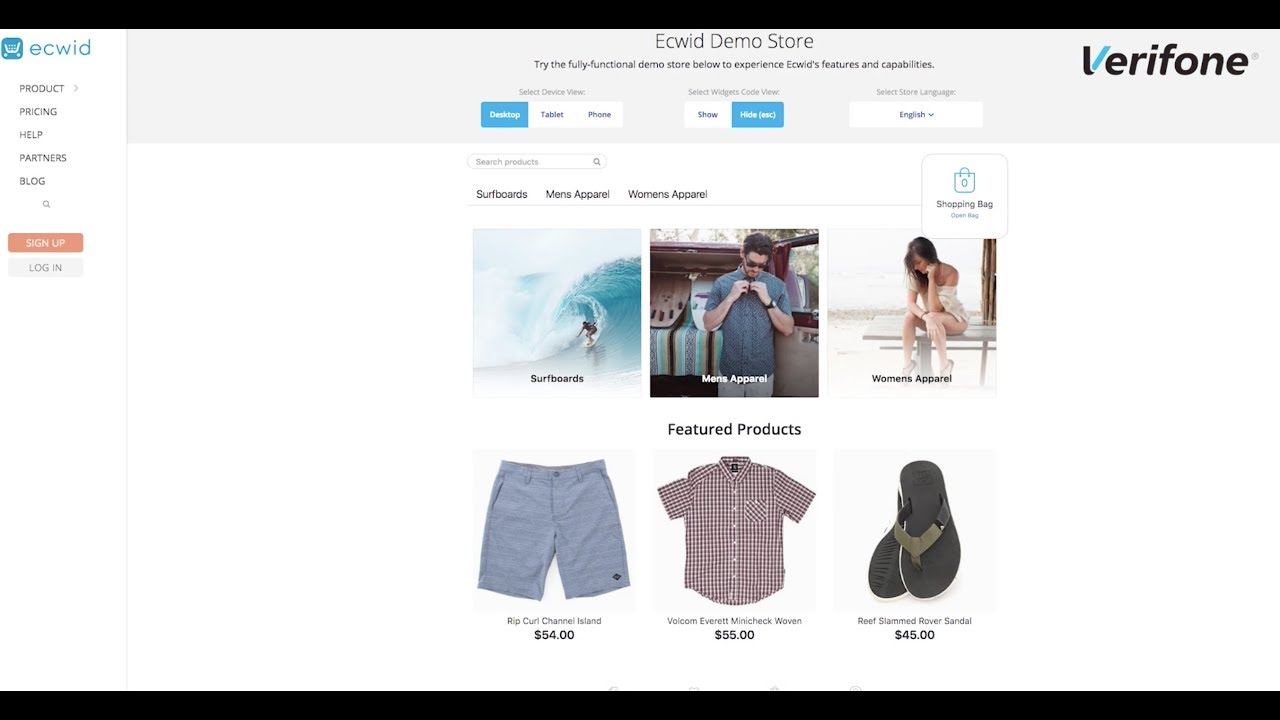Open the Surfboards category tab

click(x=502, y=194)
